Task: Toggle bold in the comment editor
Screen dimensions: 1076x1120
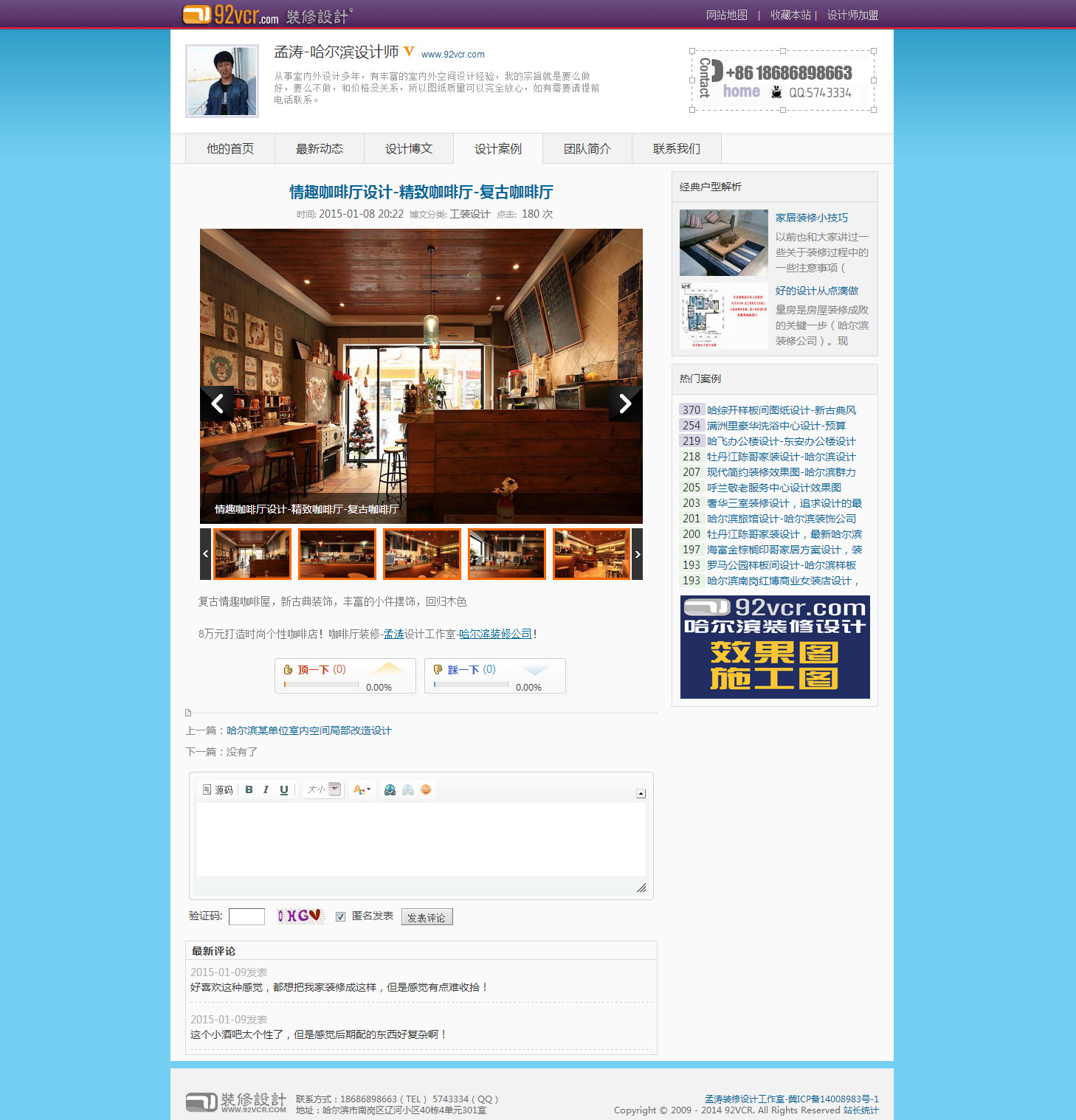Action: [249, 789]
